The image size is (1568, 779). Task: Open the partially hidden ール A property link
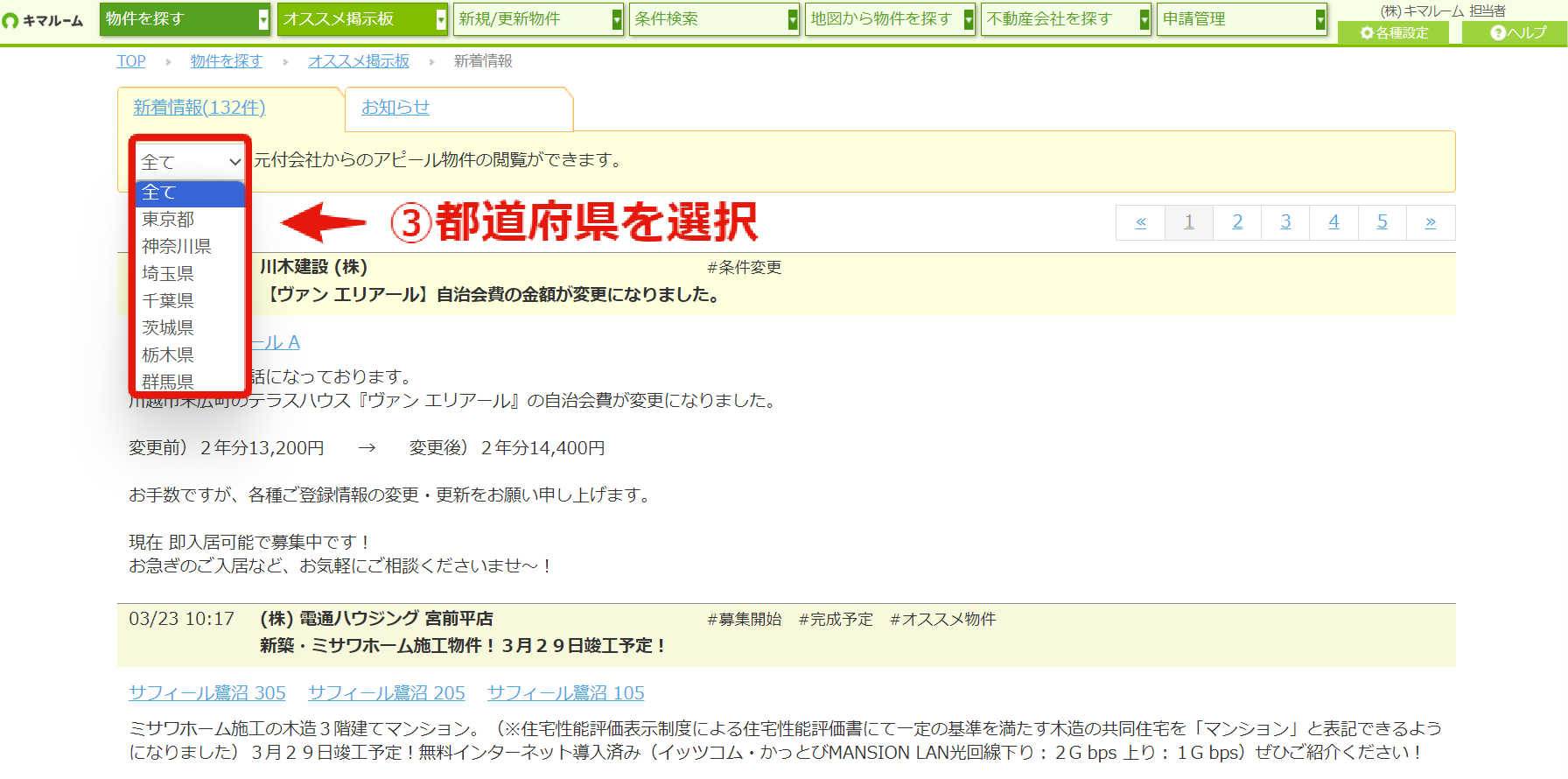[276, 342]
